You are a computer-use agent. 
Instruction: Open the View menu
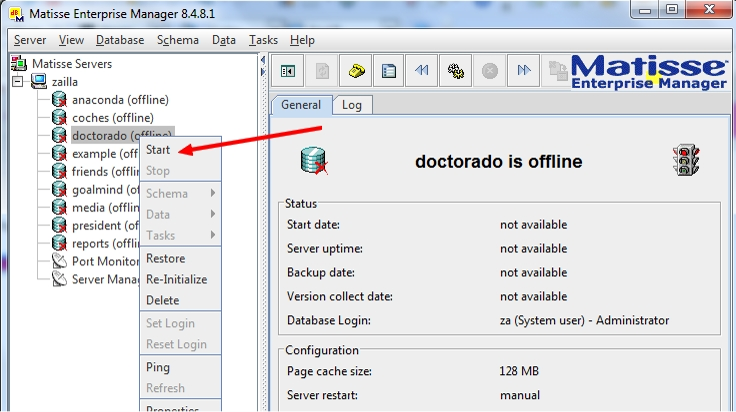click(x=71, y=40)
